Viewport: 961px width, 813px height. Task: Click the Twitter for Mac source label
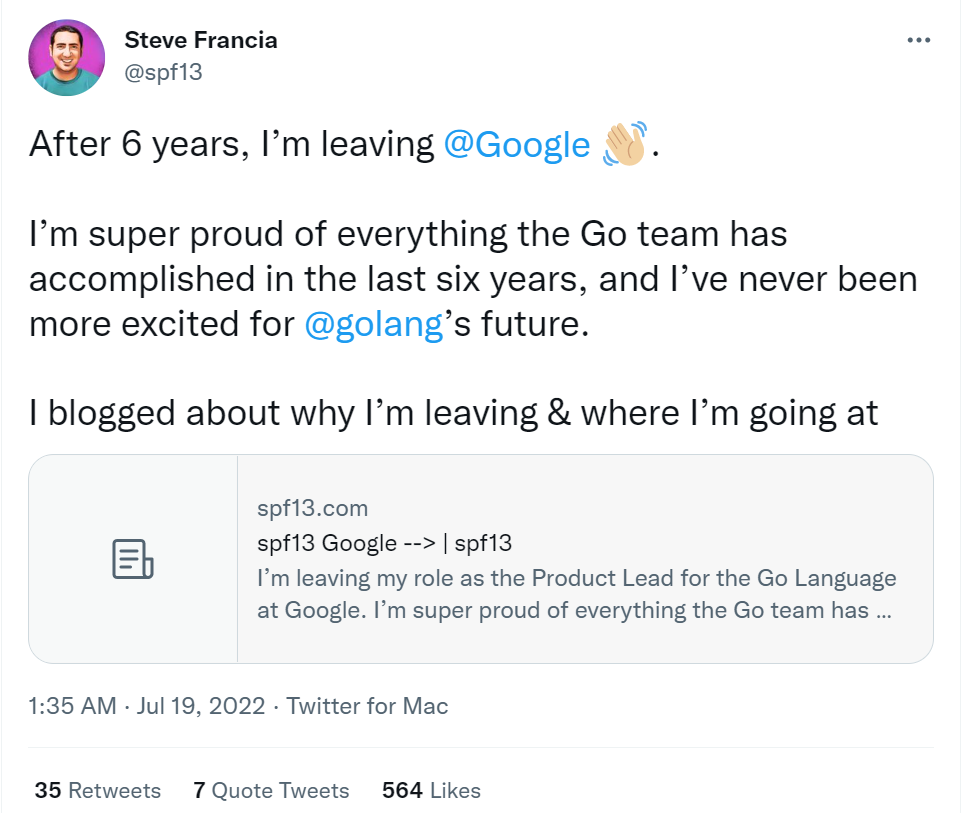[x=367, y=706]
